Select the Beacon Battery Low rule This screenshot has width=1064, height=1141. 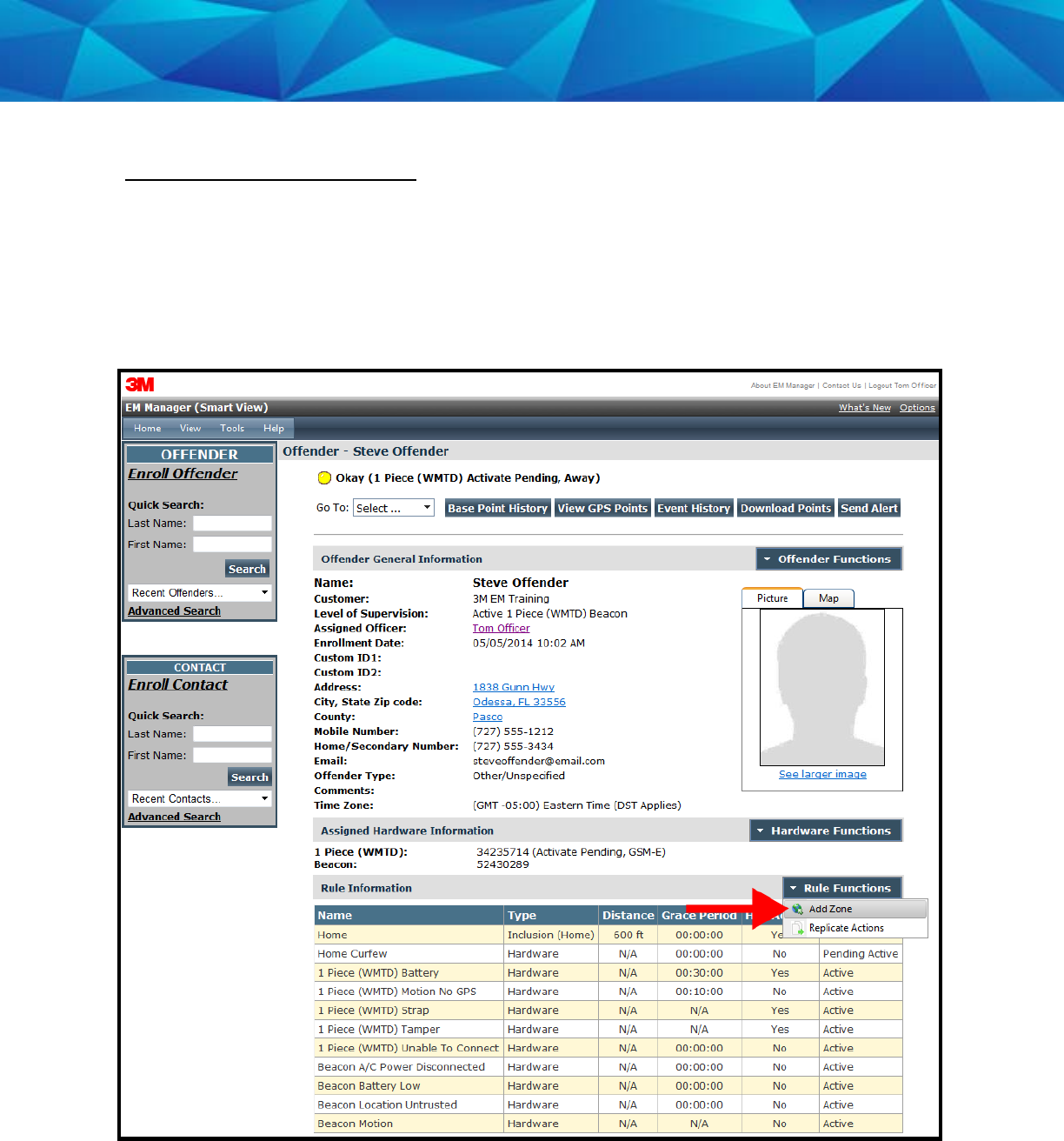(369, 1086)
